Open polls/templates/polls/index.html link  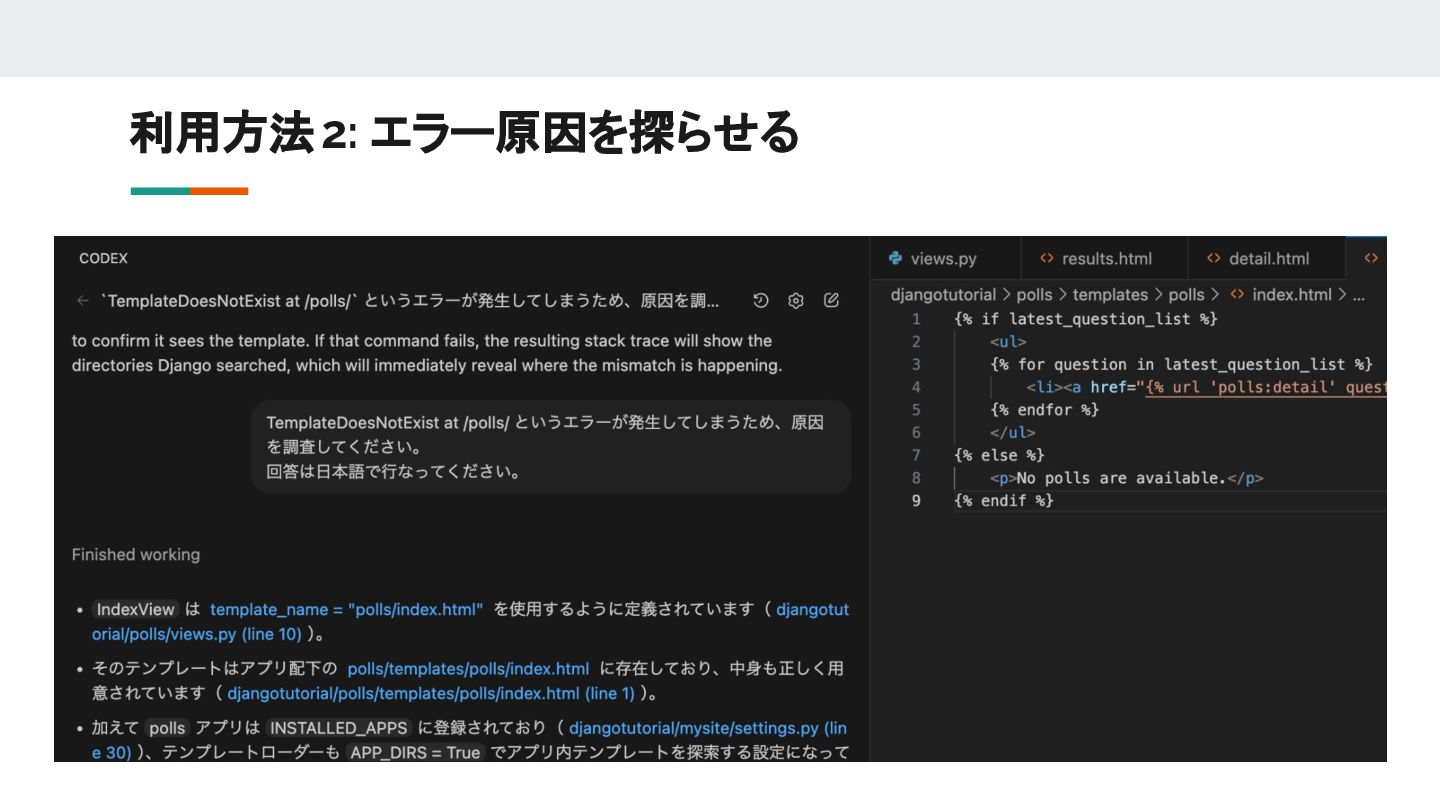[x=468, y=668]
